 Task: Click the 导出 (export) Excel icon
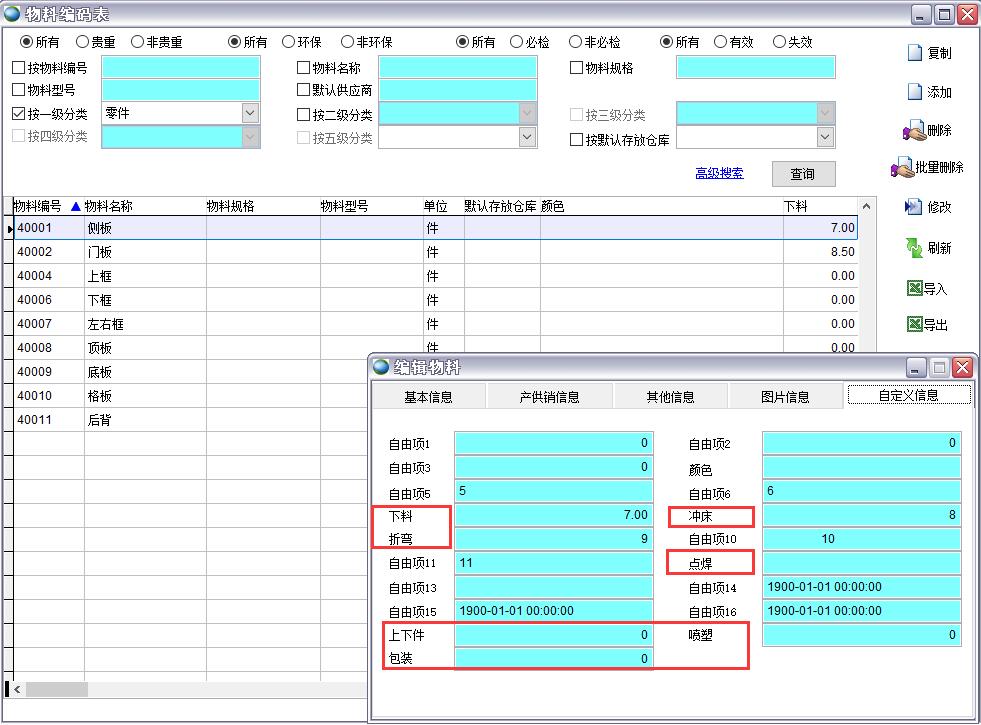914,325
